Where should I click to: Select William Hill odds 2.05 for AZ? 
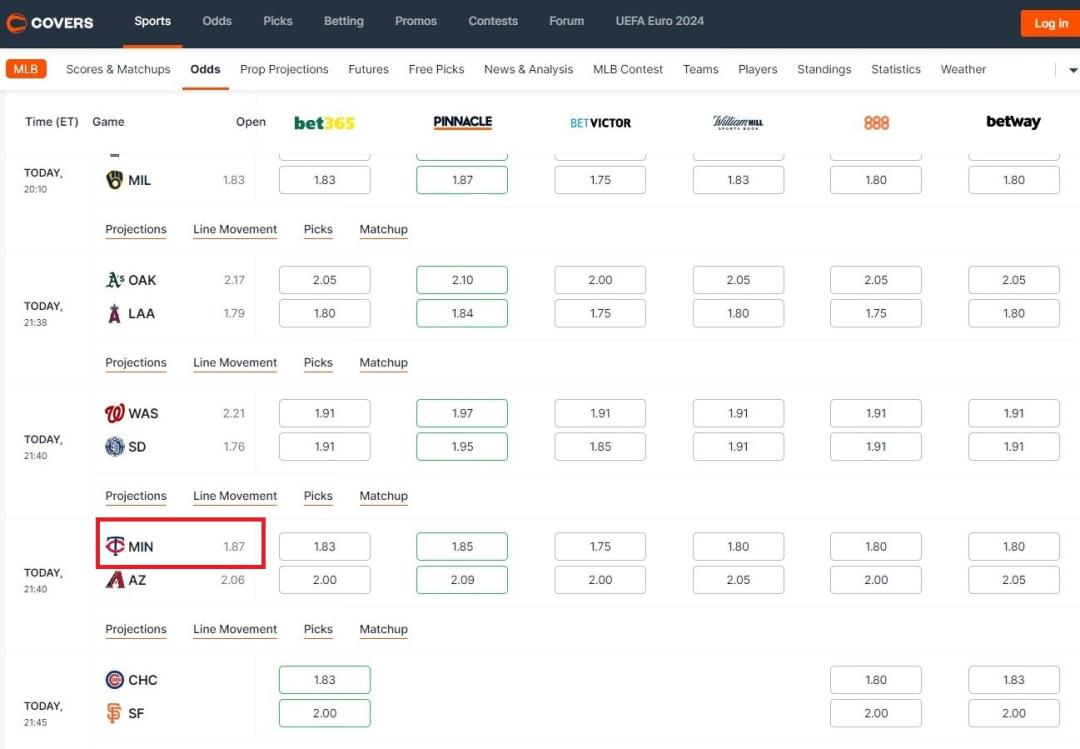(738, 580)
